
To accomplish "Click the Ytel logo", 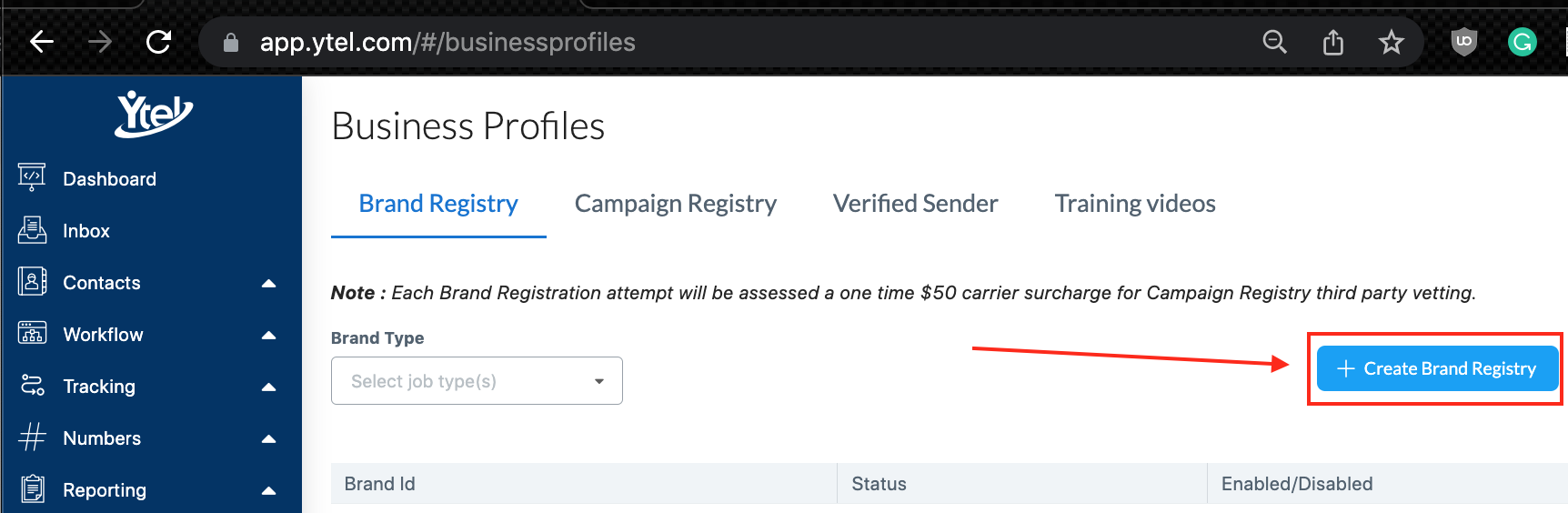I will [x=153, y=114].
